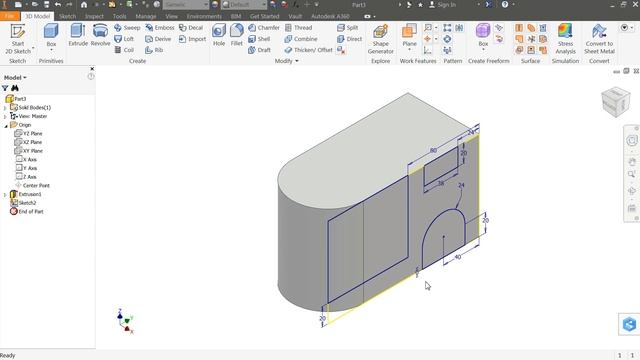Click the Undo arrow
The width and height of the screenshot is (640, 360).
(58, 5)
